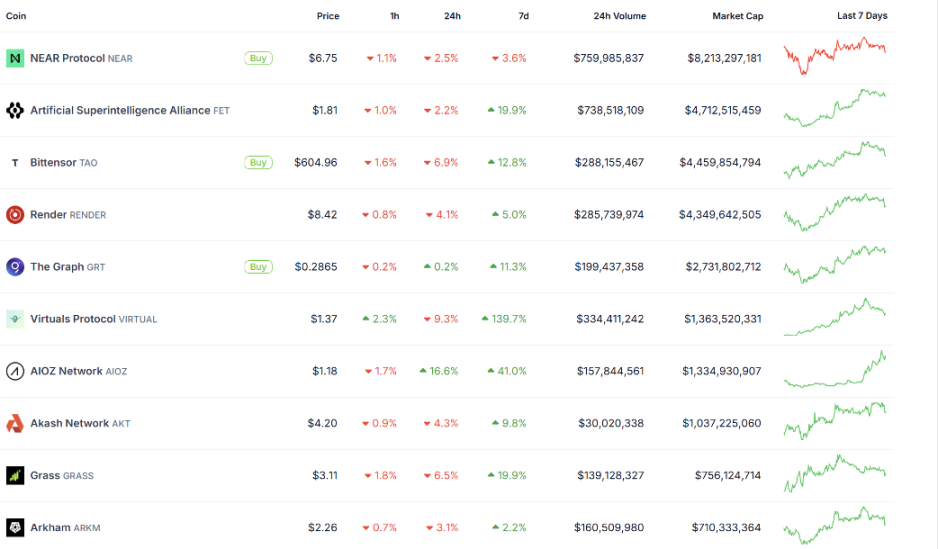Sort by the 24h Volume header

pos(620,16)
